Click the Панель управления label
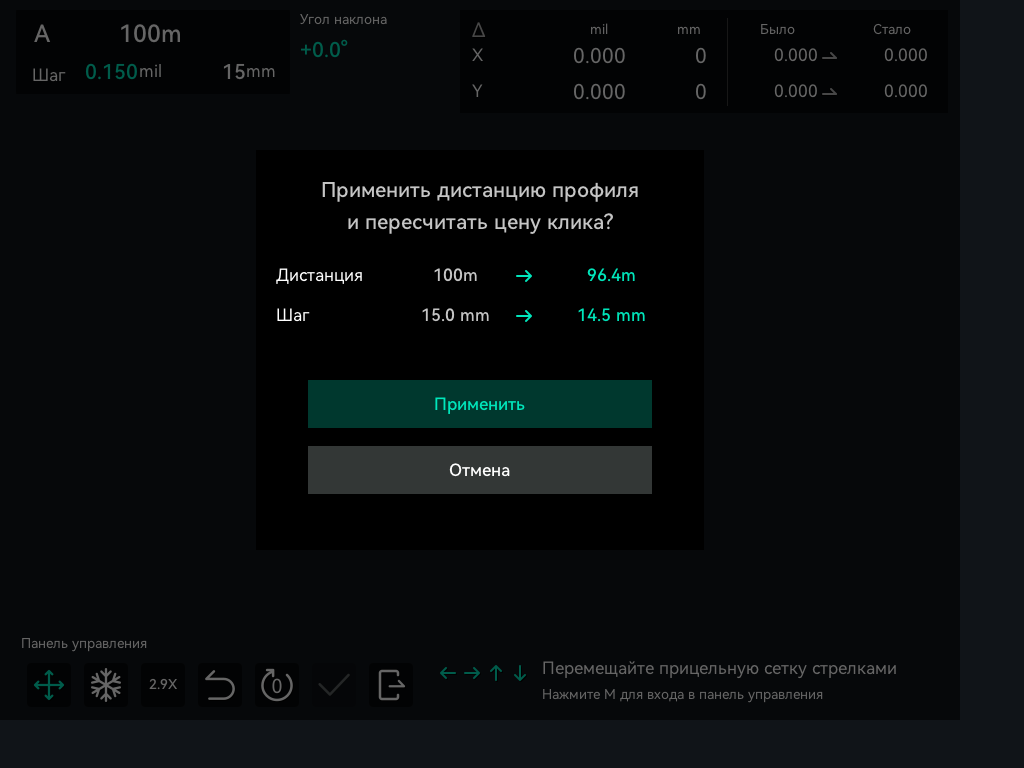Screen dimensions: 1024x768 point(84,643)
